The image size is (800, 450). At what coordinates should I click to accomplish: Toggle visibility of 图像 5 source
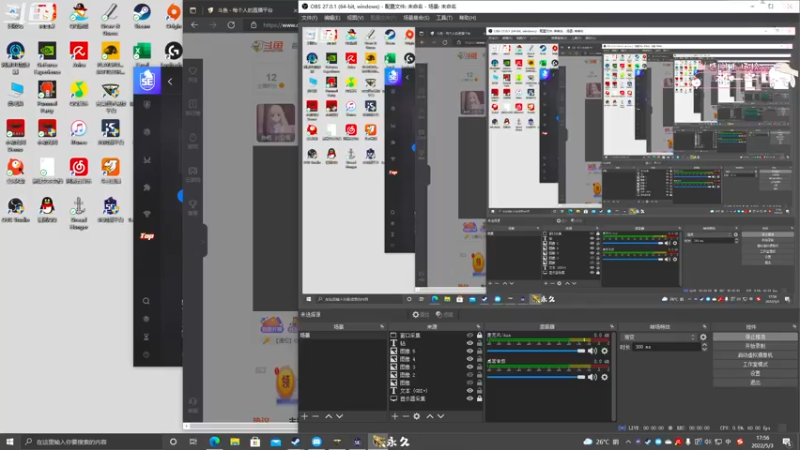tap(470, 351)
